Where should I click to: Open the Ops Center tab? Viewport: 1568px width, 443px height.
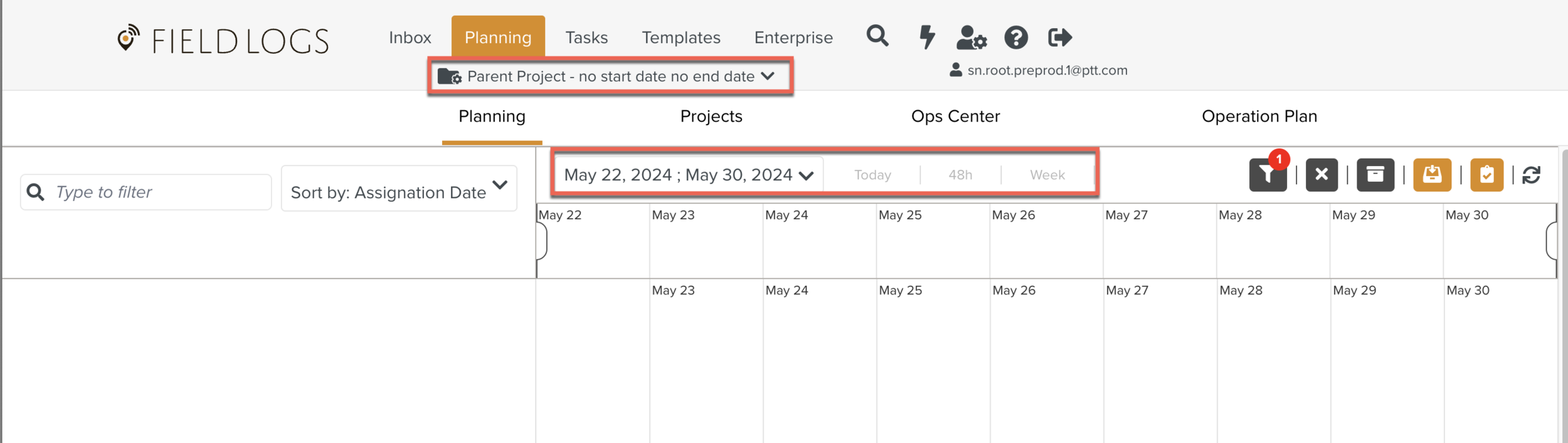click(955, 117)
